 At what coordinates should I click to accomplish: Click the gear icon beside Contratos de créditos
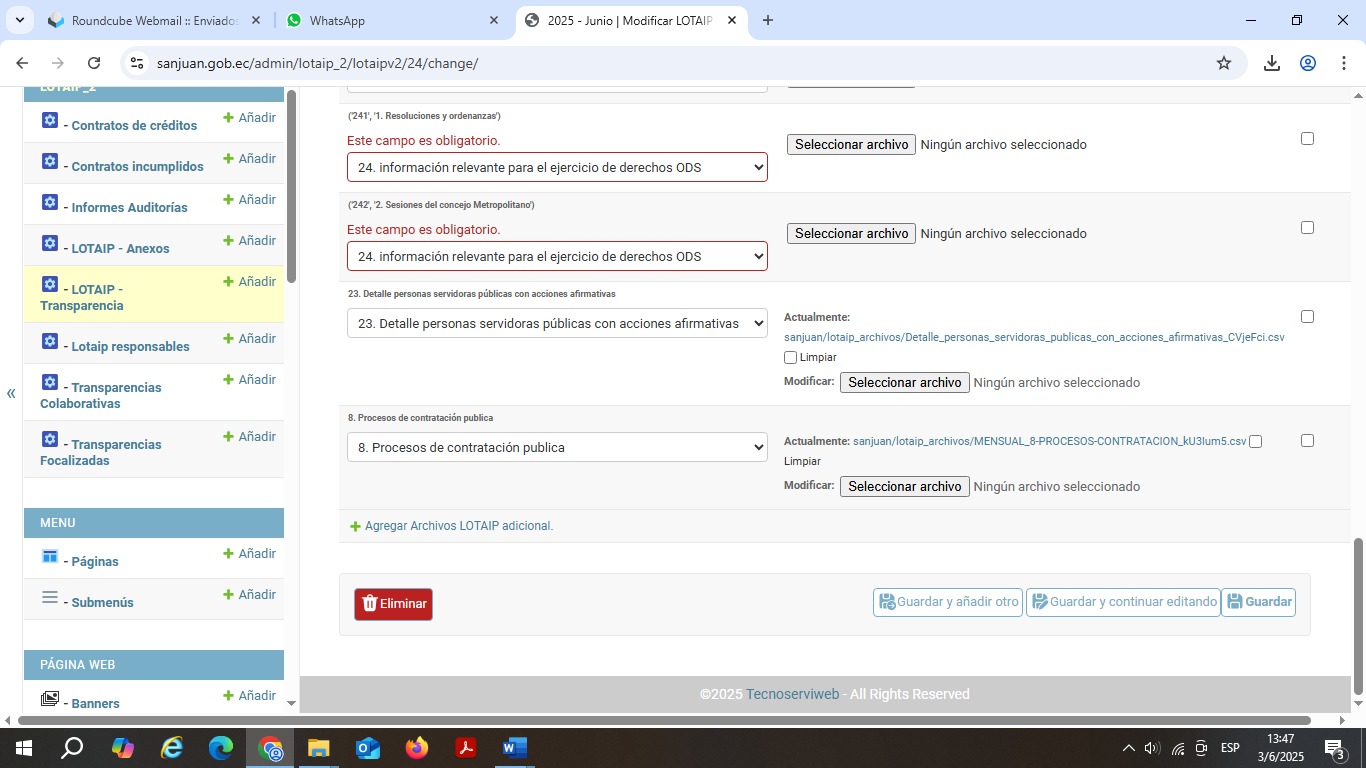tap(50, 121)
